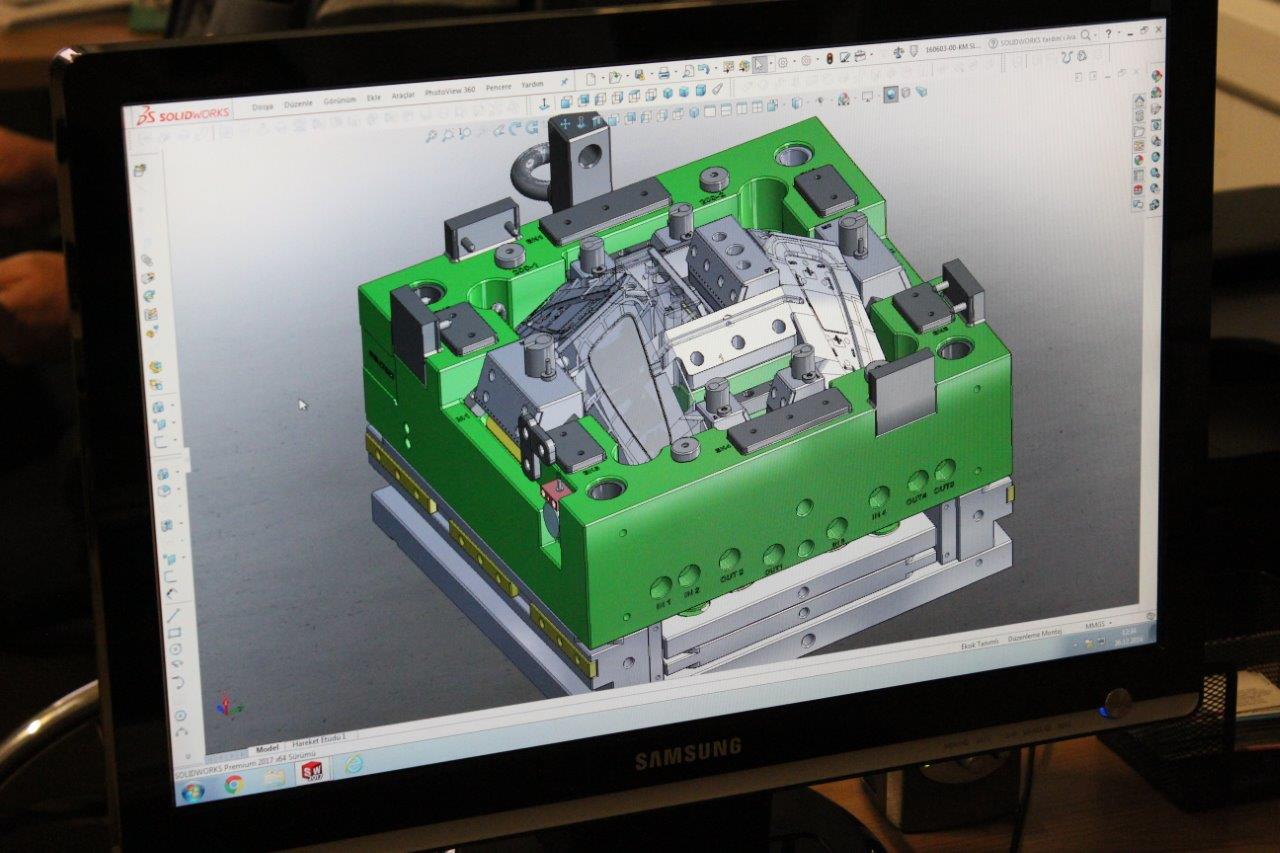Open the Dosya menu
Image resolution: width=1280 pixels, height=853 pixels.
tap(263, 107)
